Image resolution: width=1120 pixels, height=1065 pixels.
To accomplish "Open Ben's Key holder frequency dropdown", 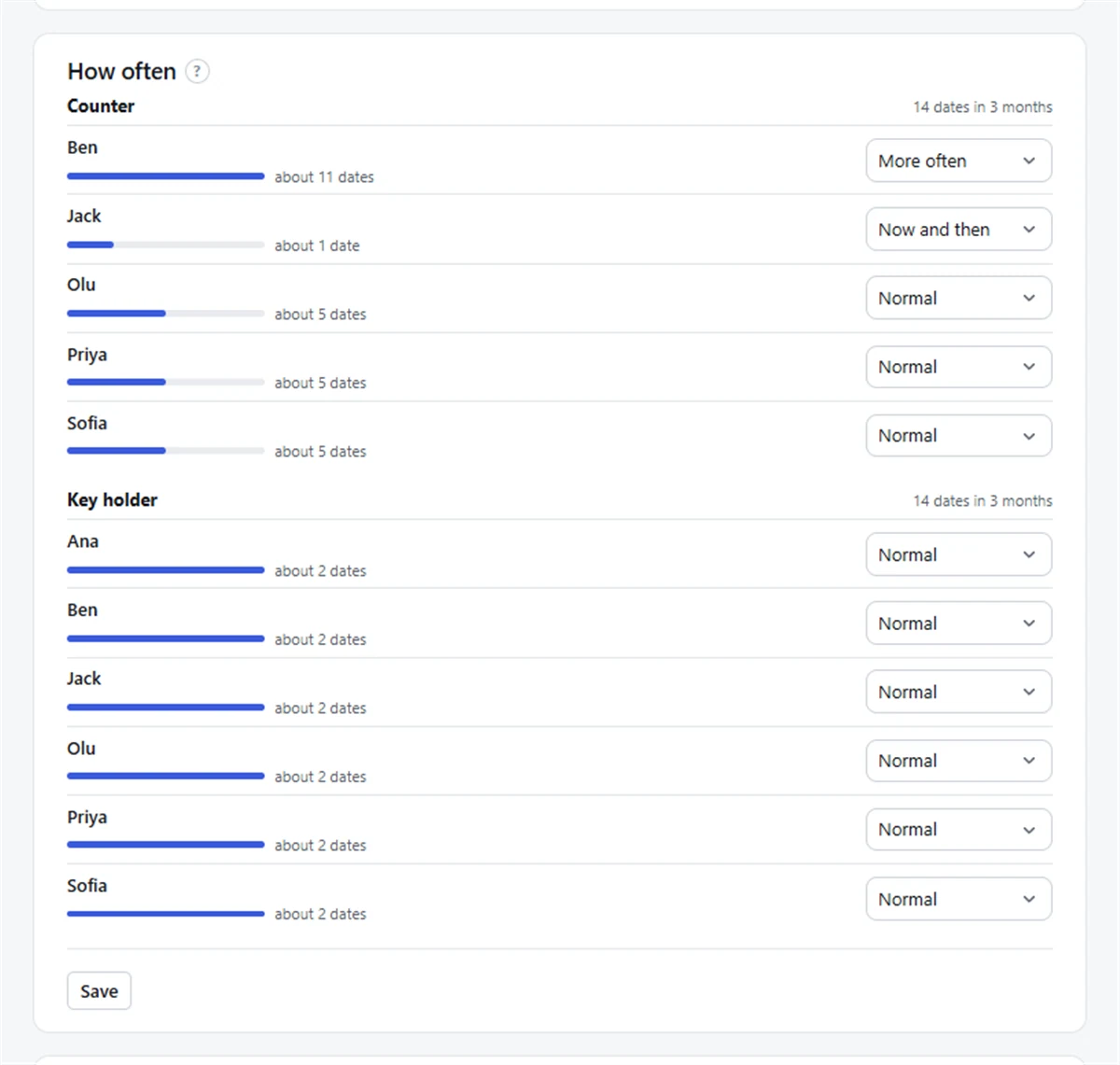I will point(959,624).
